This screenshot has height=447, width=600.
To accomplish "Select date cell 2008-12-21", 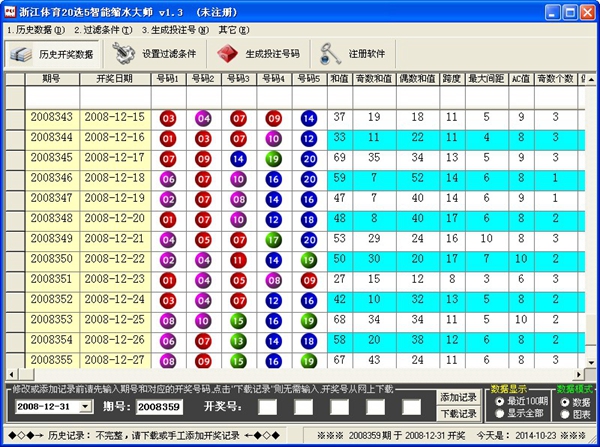I will (115, 240).
